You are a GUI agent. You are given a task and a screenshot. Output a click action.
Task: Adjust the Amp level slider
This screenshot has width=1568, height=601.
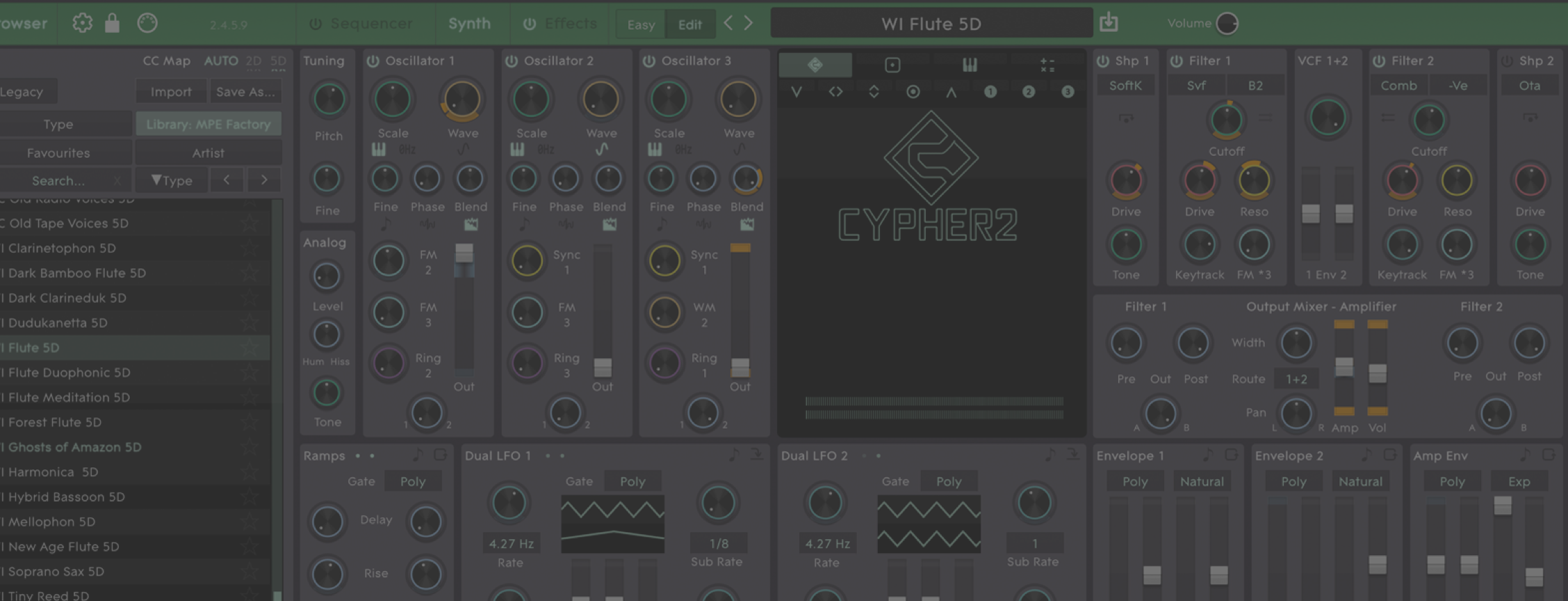pyautogui.click(x=1344, y=367)
